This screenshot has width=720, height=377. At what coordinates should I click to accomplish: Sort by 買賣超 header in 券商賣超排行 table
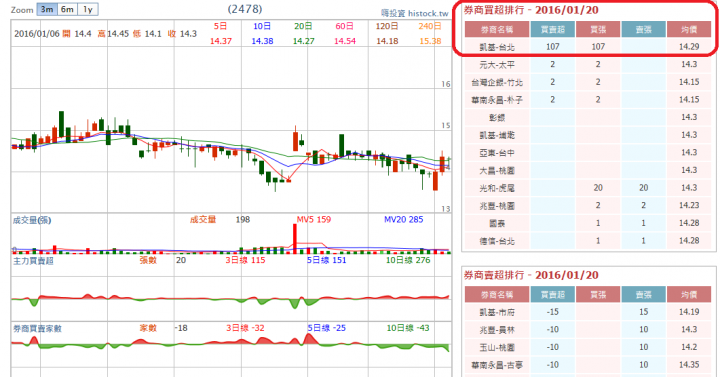pos(552,294)
